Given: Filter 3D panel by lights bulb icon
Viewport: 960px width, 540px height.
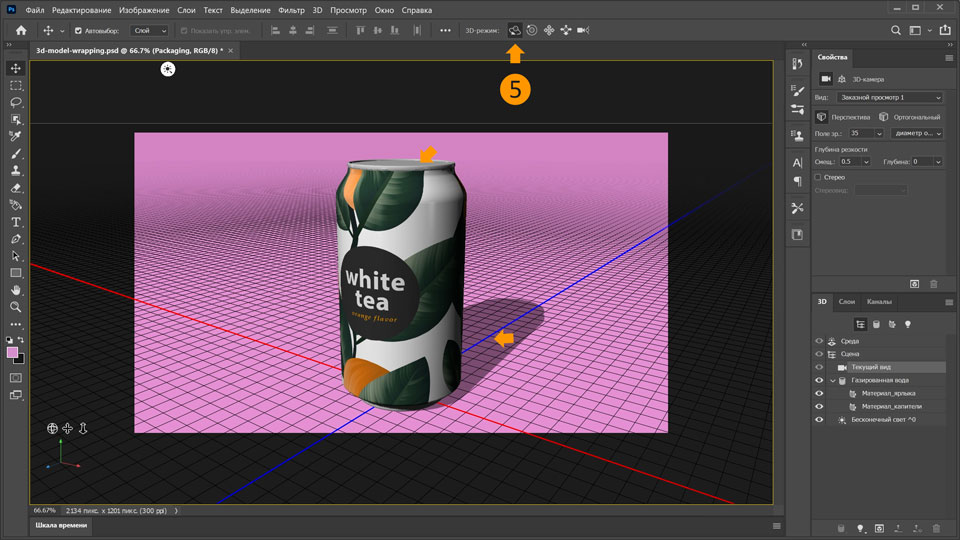Looking at the screenshot, I should (x=908, y=324).
